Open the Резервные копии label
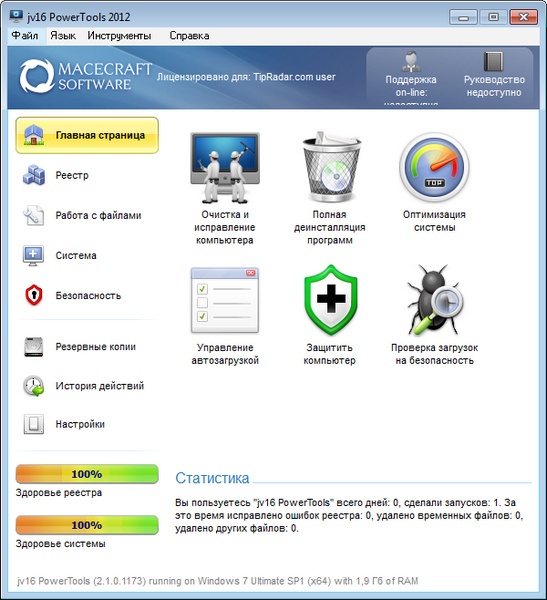 point(96,347)
